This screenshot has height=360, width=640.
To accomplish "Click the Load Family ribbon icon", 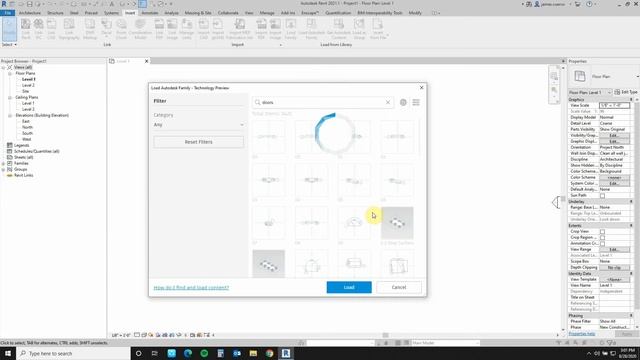I will tap(291, 29).
